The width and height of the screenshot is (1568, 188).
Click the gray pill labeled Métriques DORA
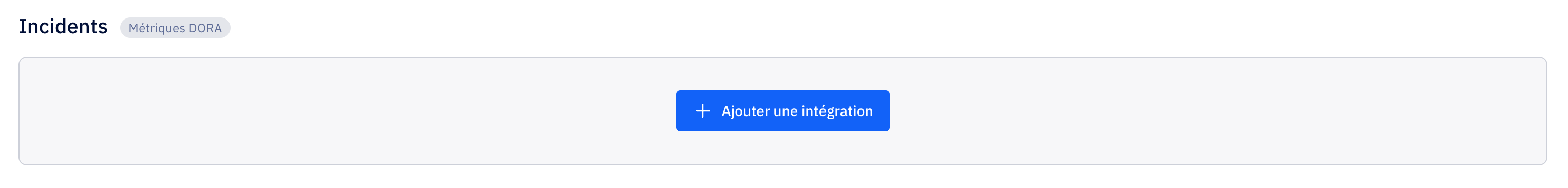(x=175, y=28)
